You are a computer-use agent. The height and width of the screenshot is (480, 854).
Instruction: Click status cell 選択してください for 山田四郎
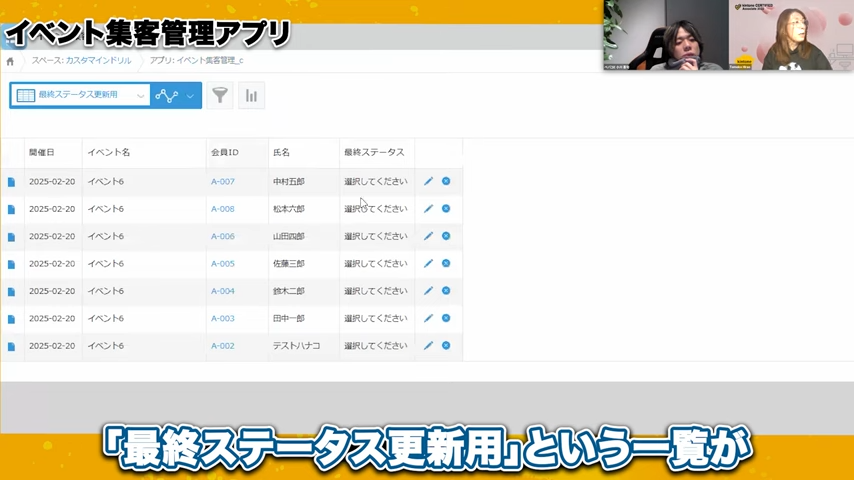(375, 236)
